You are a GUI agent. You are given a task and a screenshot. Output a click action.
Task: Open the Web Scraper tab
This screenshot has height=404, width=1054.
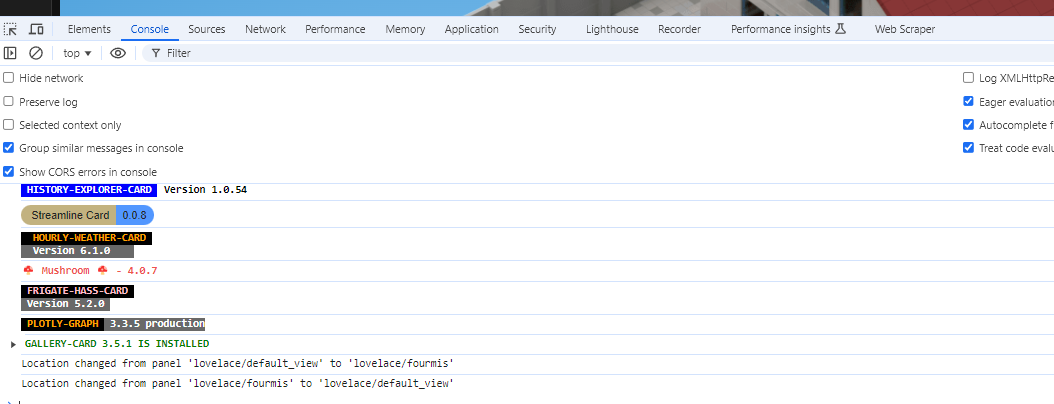coord(905,30)
